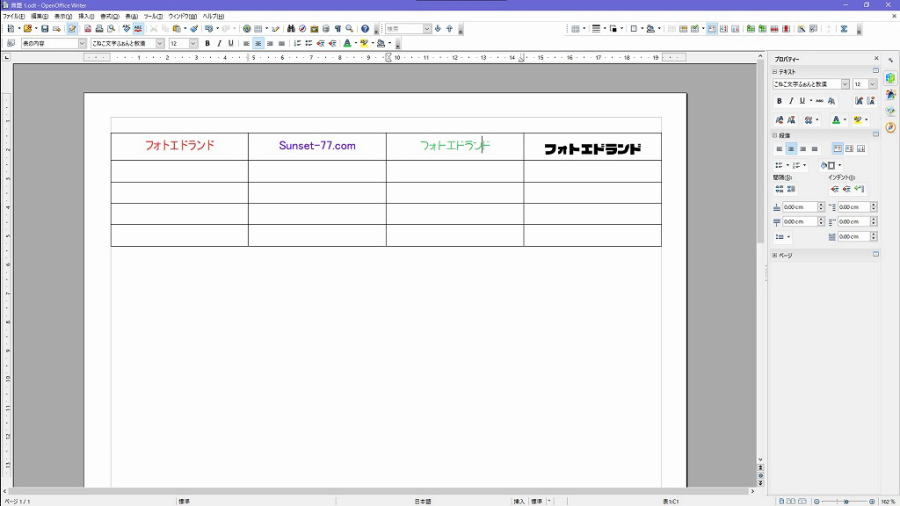Image resolution: width=900 pixels, height=506 pixels.
Task: Click Merge Cells icon in table toolbar
Action: 672,29
